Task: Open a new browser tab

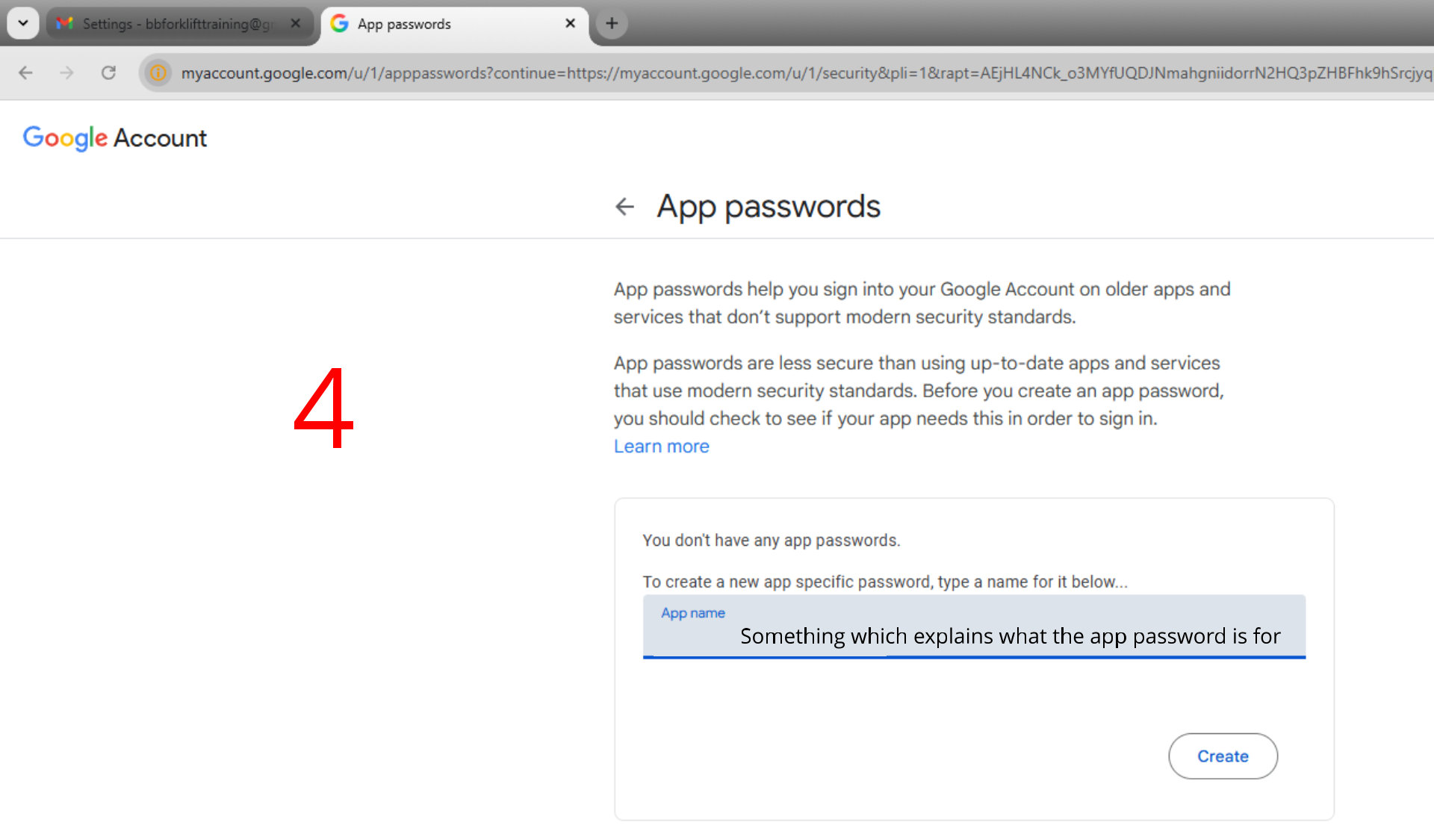Action: click(x=612, y=23)
